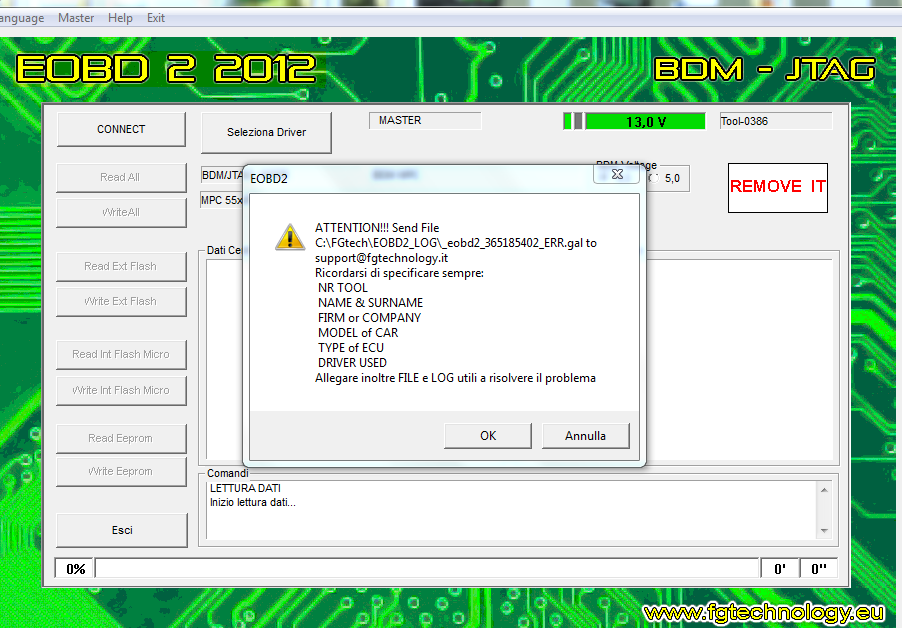Click the 'MODEL of CAR' line

tap(358, 333)
